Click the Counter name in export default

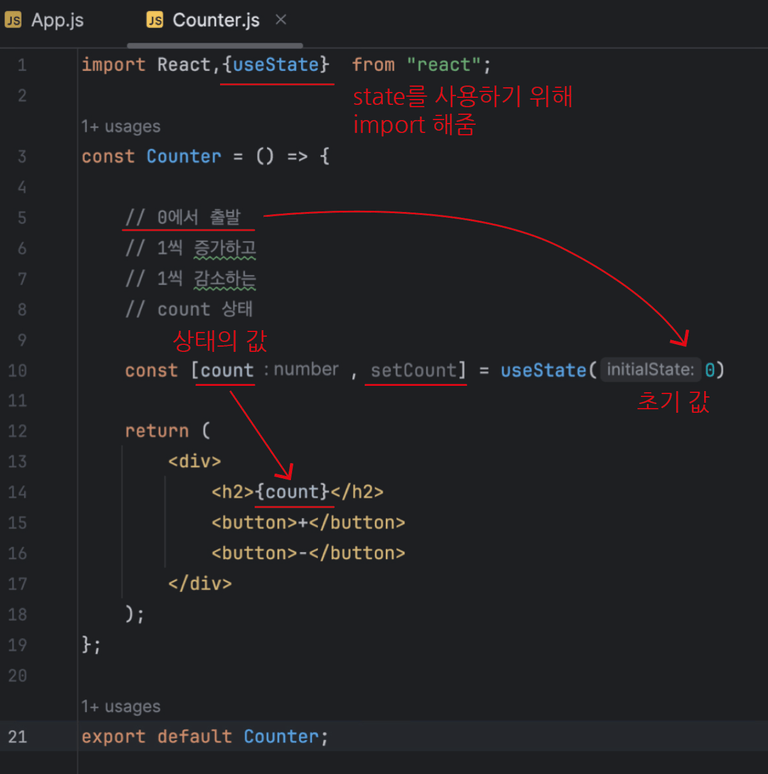coord(281,736)
